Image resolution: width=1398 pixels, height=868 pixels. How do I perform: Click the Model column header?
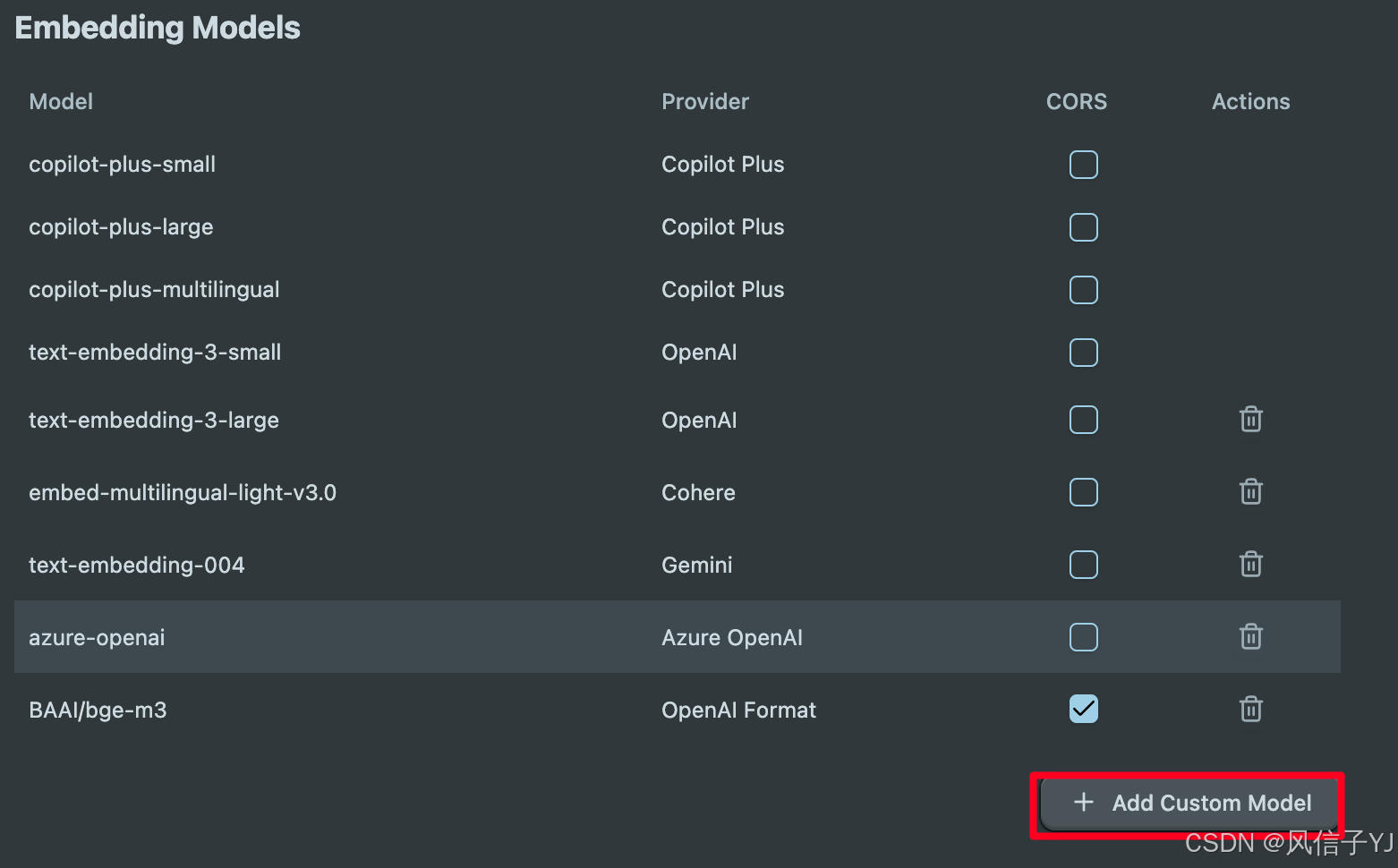[61, 102]
